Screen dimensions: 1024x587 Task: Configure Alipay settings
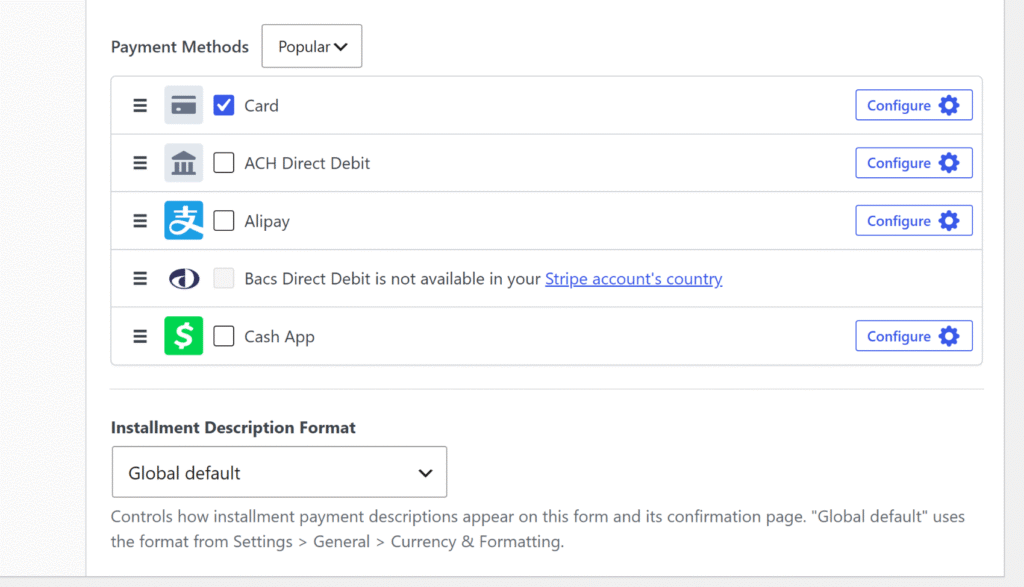point(914,221)
